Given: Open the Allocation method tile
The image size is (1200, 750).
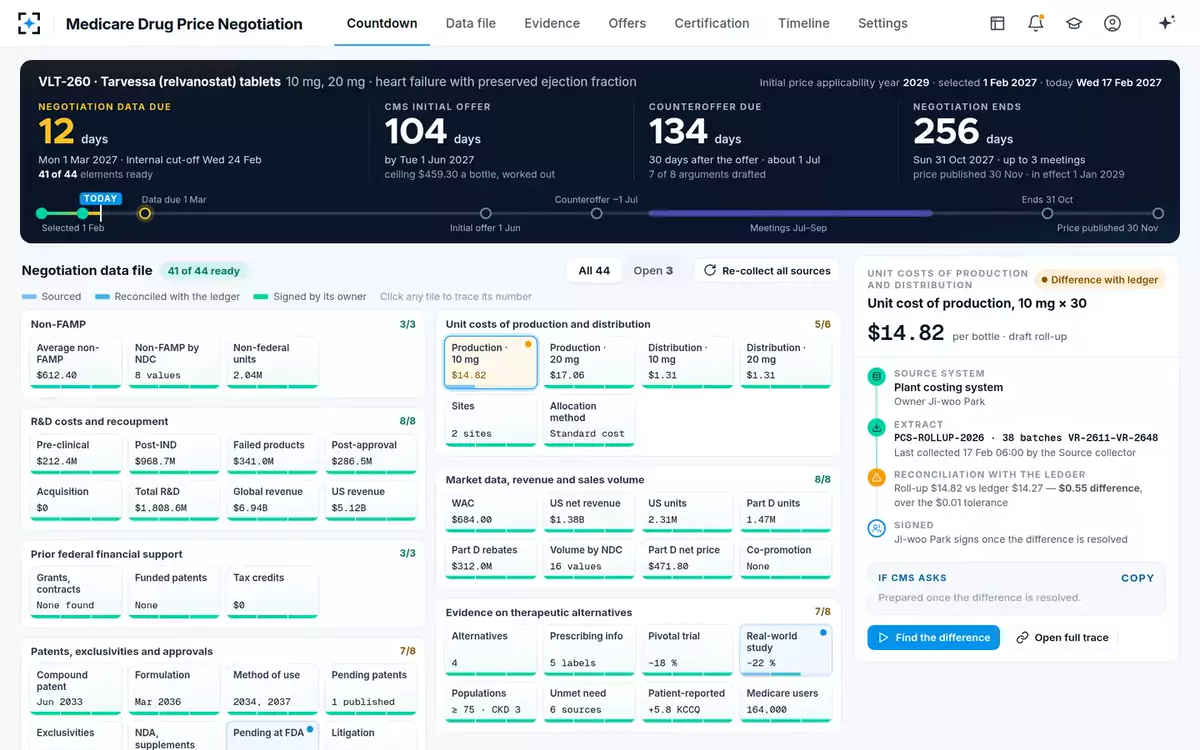Looking at the screenshot, I should tap(588, 420).
